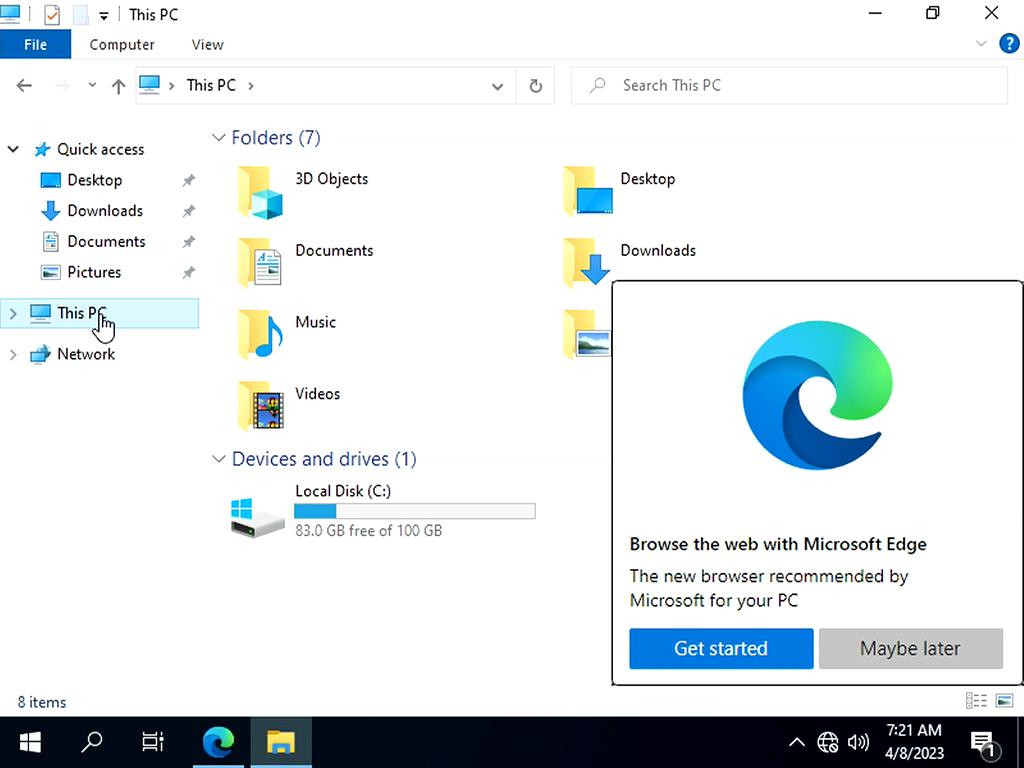Click the "8 items" status text
The height and width of the screenshot is (768, 1024).
click(x=42, y=703)
